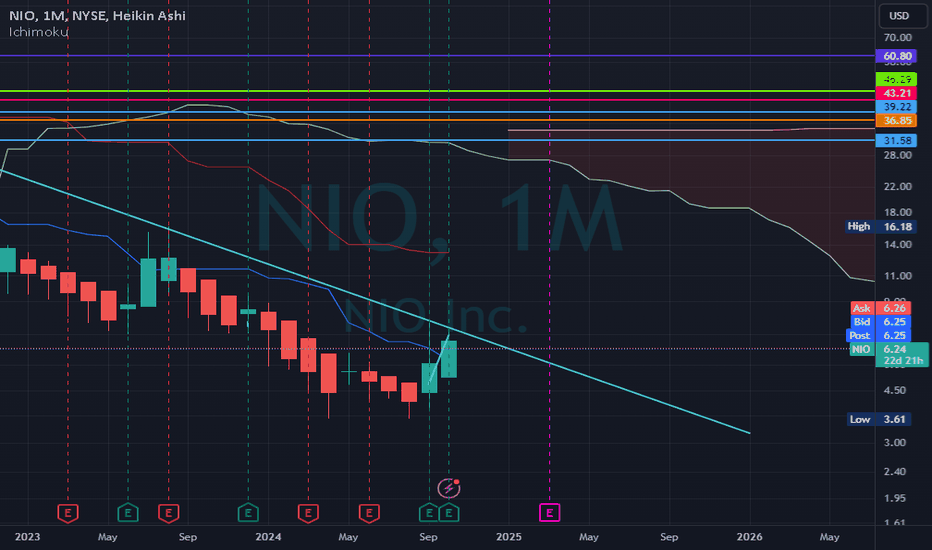Screen dimensions: 932x550
Task: Select the orange horizontal line at 36.85
Action: [437, 120]
